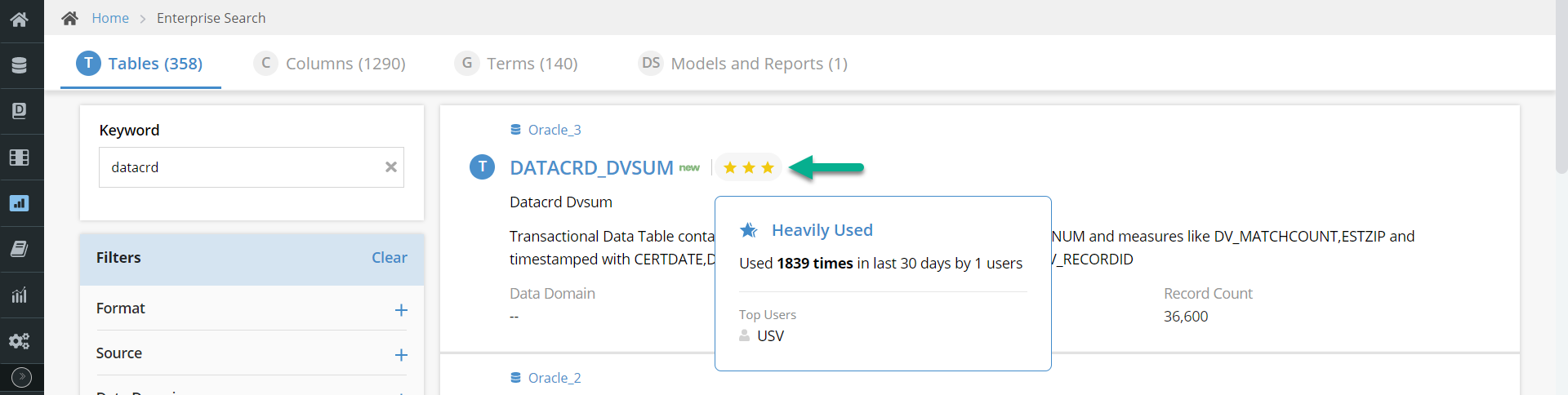
Task: Click the Enterprise Search breadcrumb text
Action: tap(211, 18)
